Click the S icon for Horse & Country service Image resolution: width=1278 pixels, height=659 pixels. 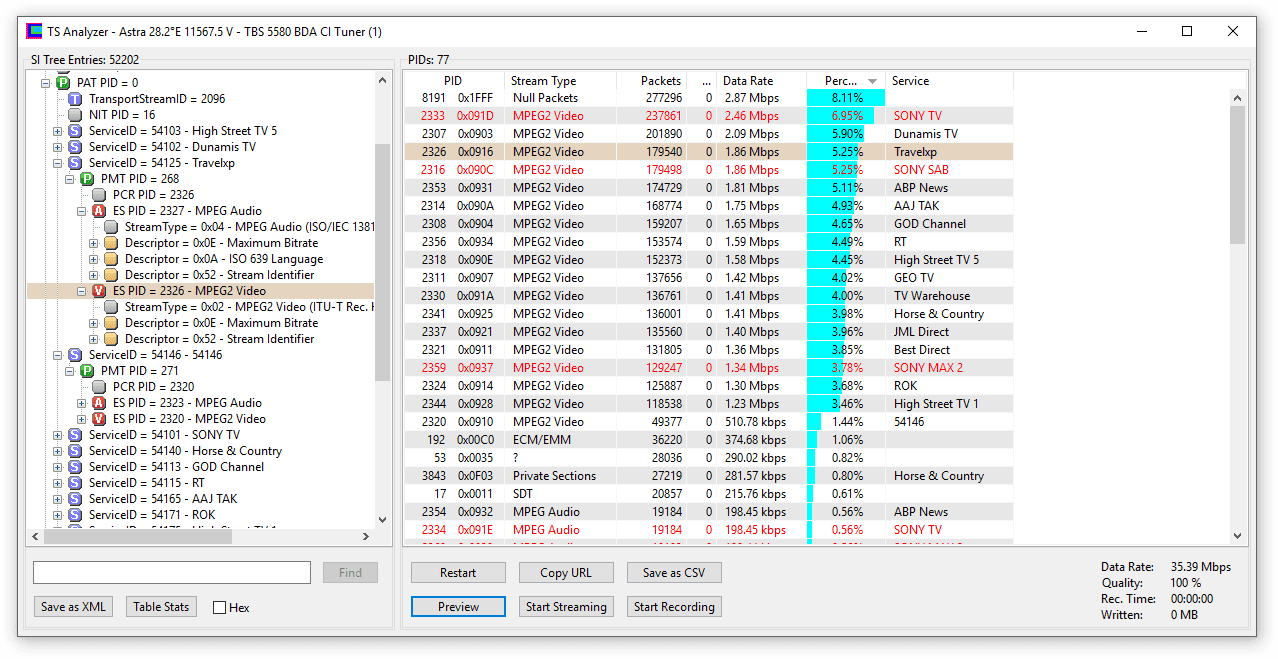pos(75,451)
